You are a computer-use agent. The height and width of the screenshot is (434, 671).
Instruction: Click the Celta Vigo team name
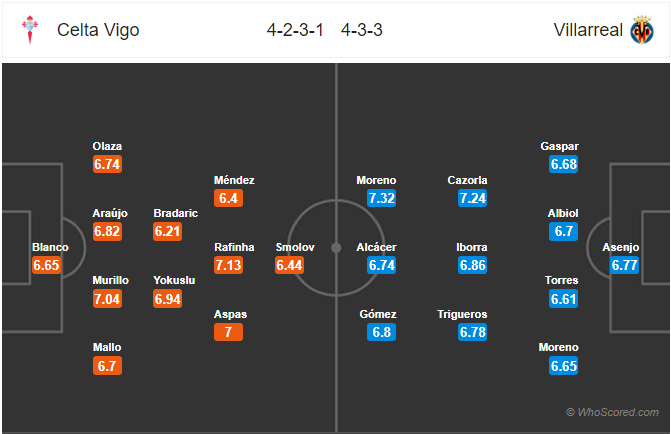pyautogui.click(x=98, y=30)
